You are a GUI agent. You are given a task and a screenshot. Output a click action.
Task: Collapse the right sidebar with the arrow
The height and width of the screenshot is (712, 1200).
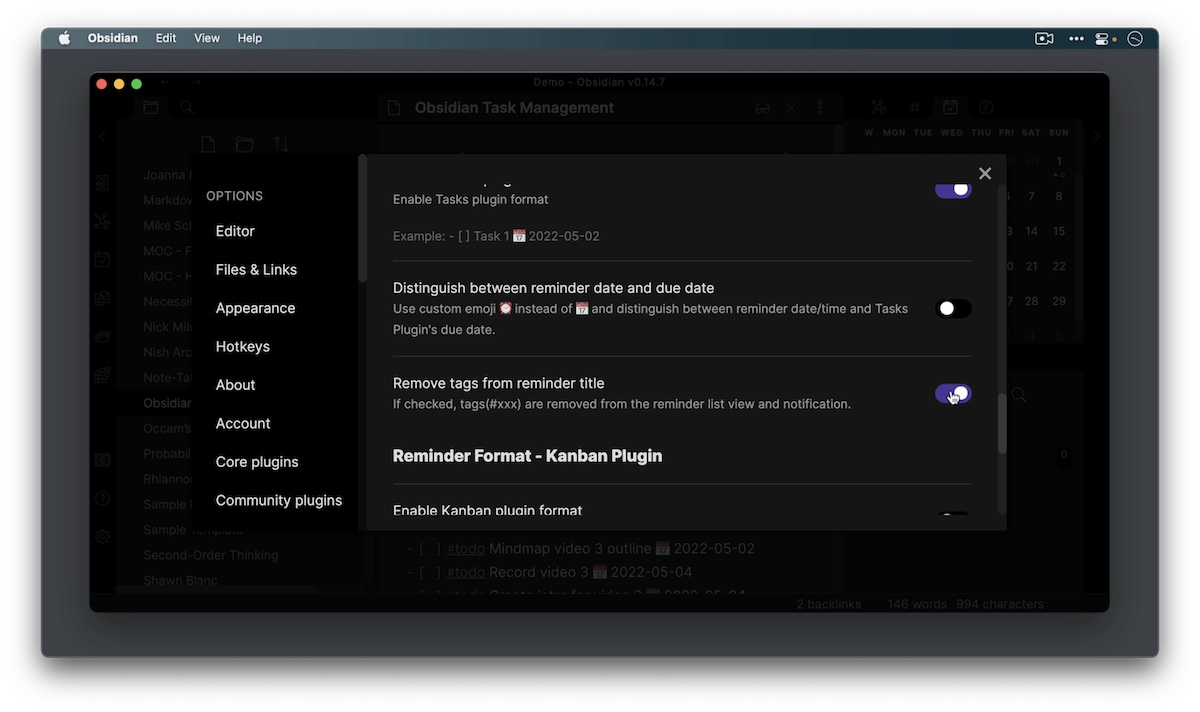point(1096,137)
